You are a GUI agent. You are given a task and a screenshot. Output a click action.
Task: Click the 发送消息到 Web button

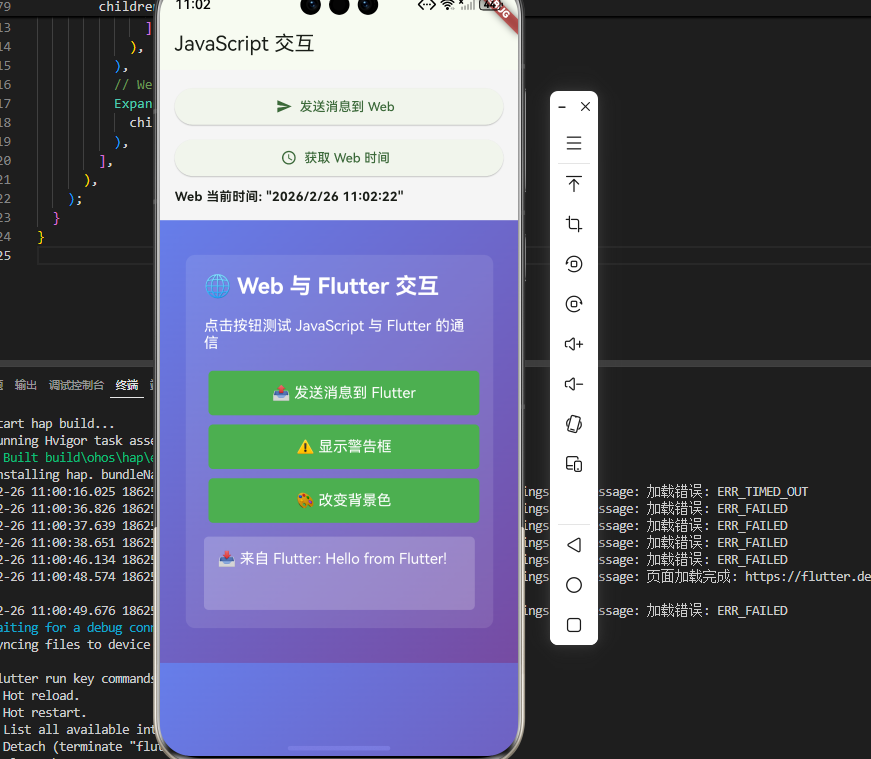point(339,107)
